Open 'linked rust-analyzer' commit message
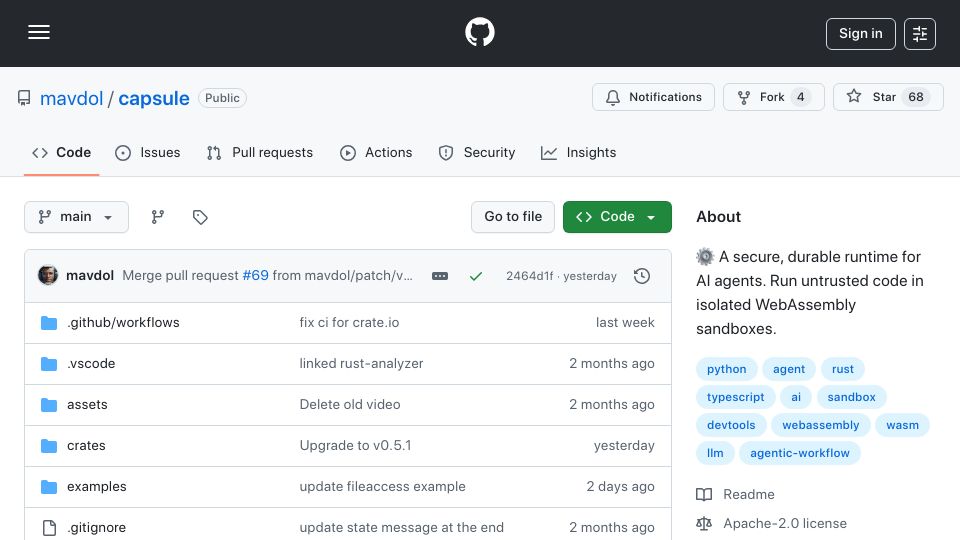This screenshot has width=960, height=540. pos(361,364)
